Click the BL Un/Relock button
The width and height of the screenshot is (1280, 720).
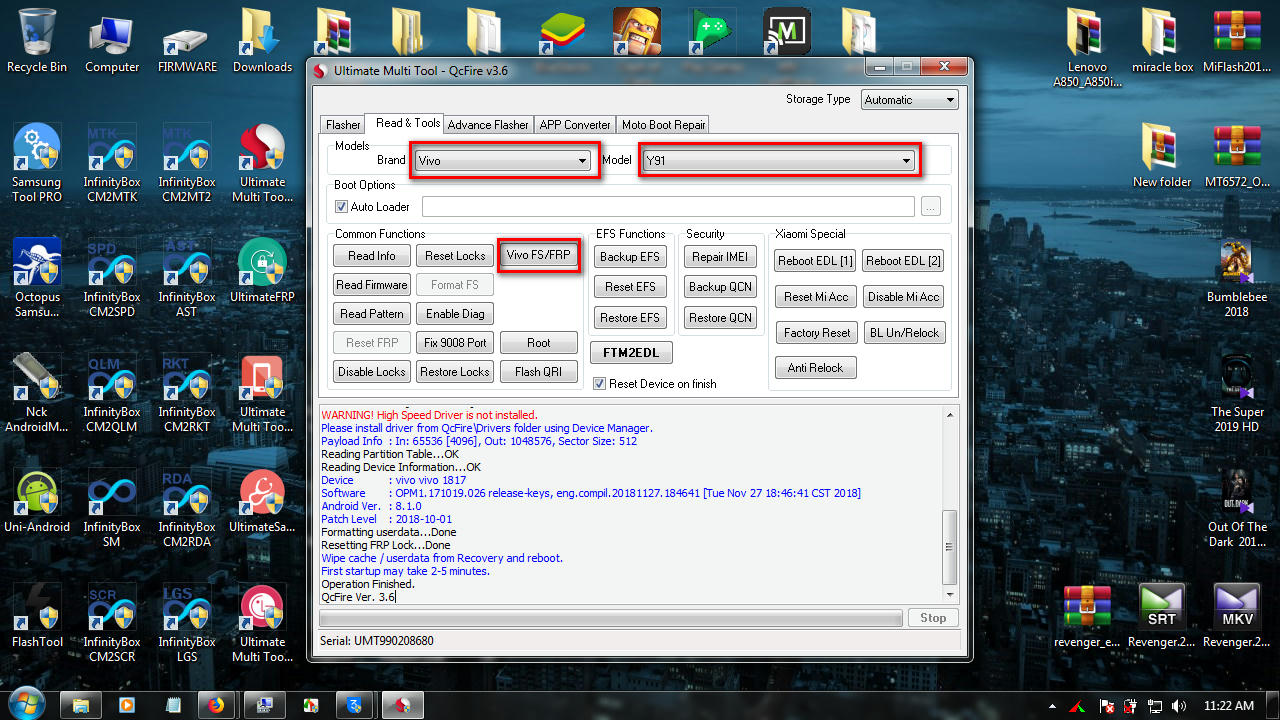[x=904, y=333]
